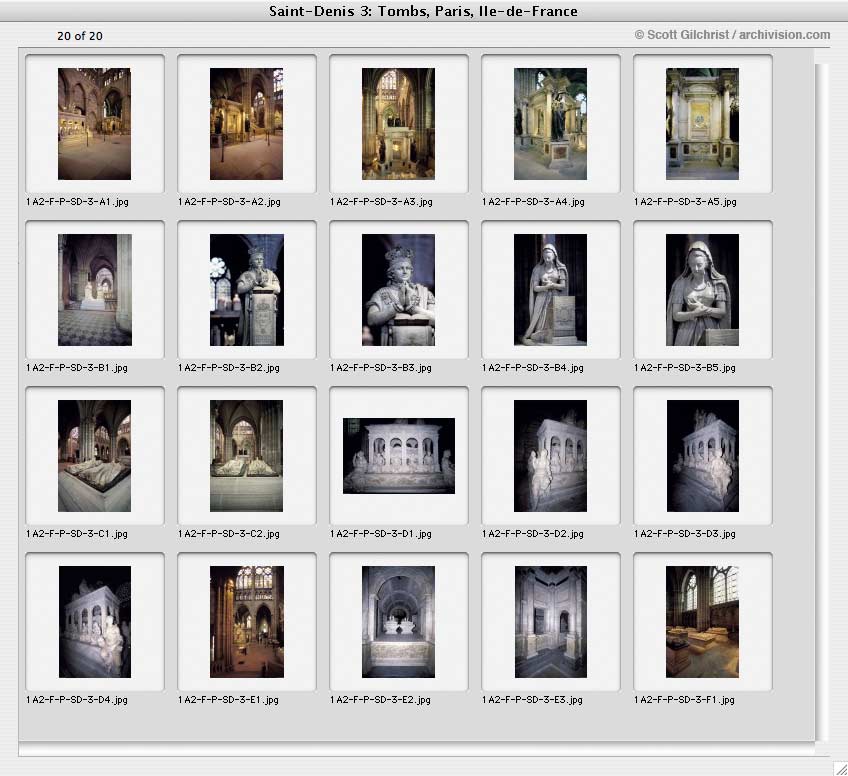Click filename 1A2-F-P-SD-3-D1.jpg
The image size is (848, 776).
(381, 534)
